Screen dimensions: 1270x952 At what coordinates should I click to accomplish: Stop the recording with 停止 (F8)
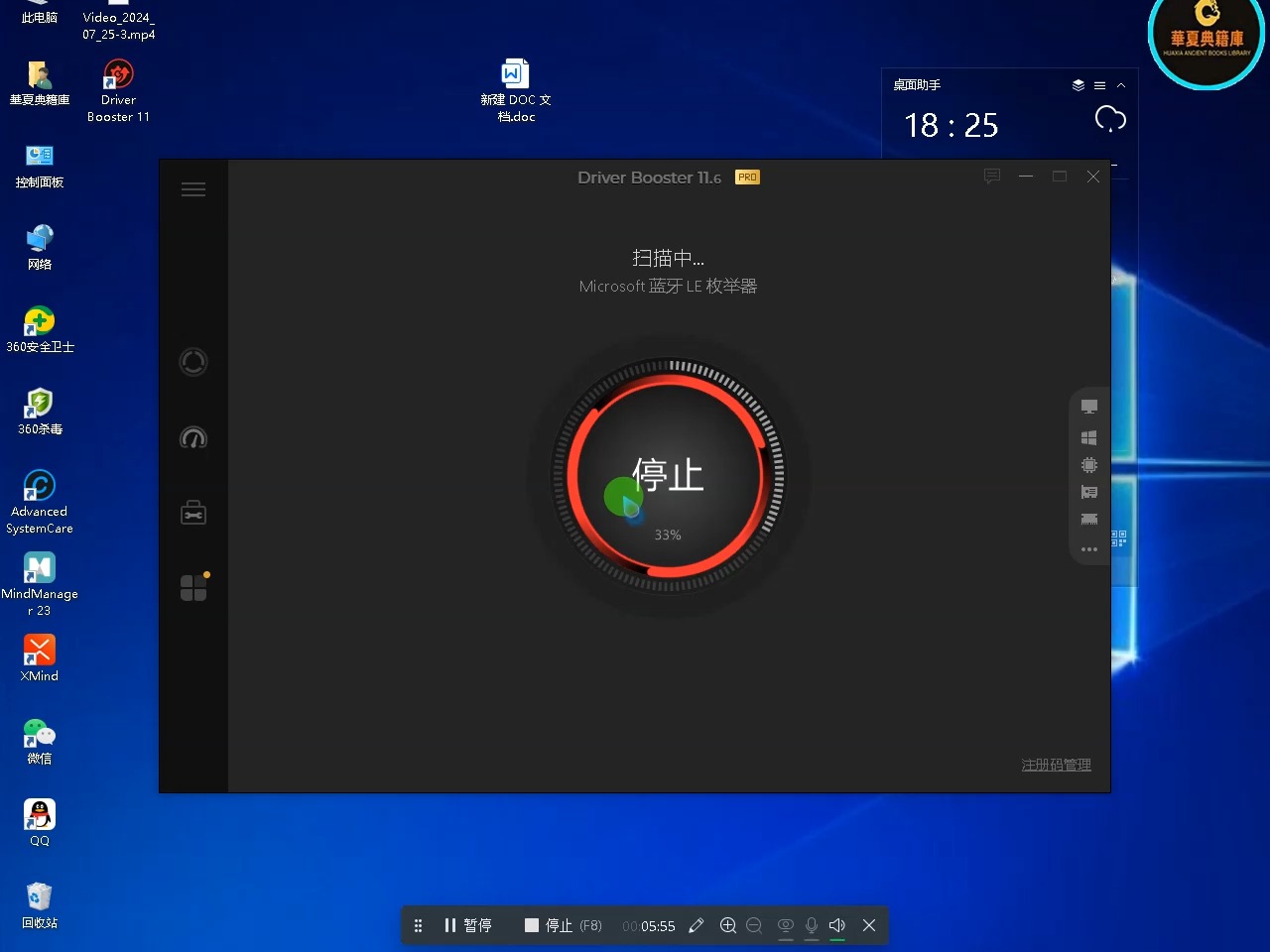pyautogui.click(x=563, y=925)
